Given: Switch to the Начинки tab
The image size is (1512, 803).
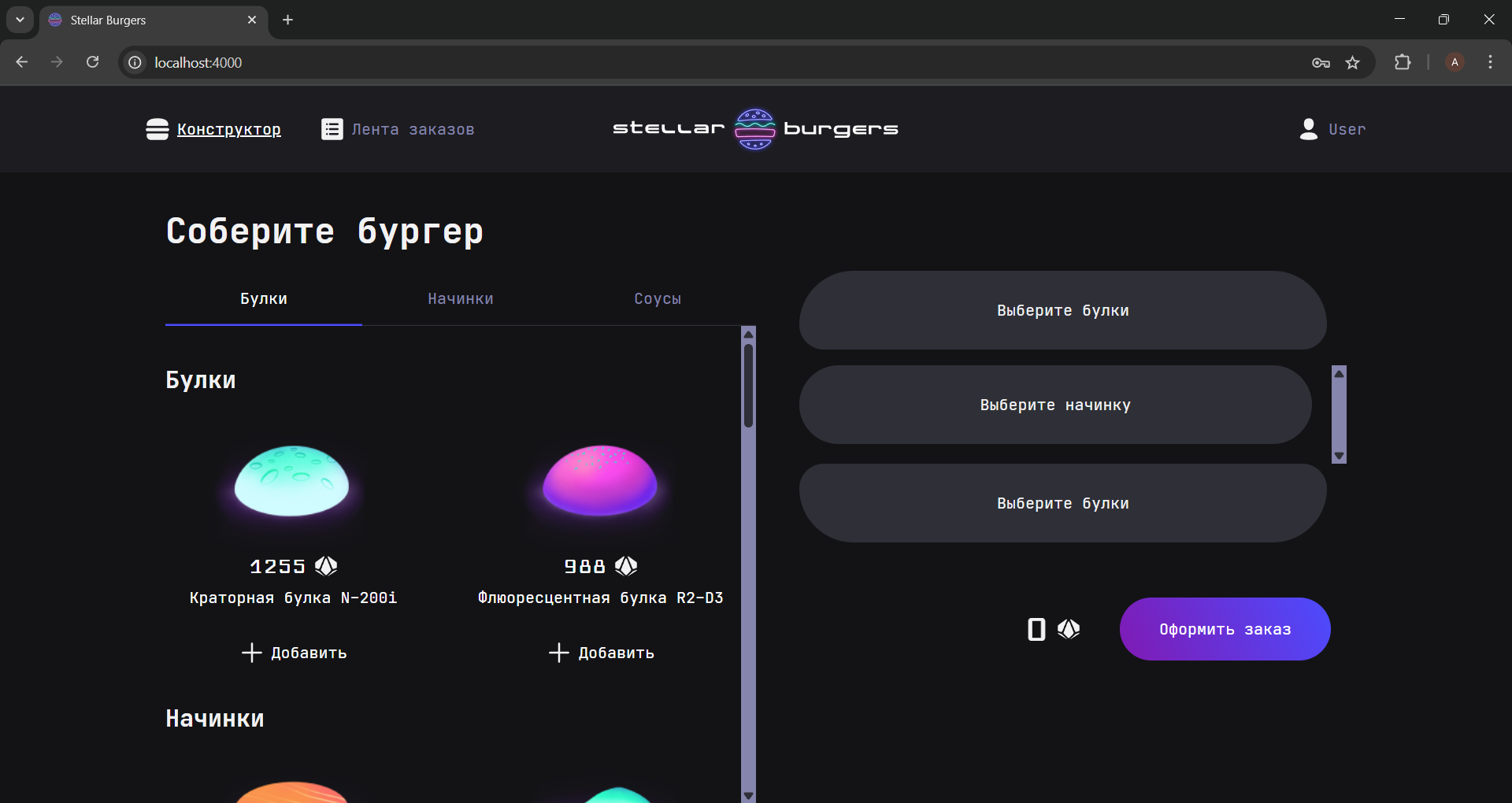Looking at the screenshot, I should 461,299.
